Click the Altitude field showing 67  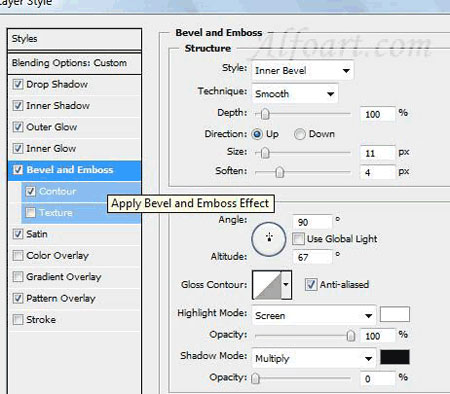[312, 257]
